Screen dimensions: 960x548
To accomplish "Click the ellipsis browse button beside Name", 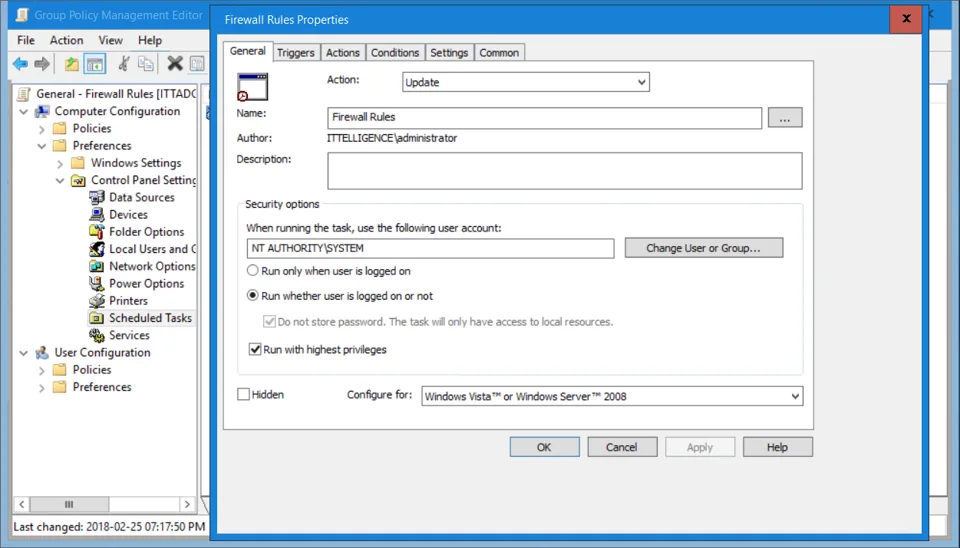I will click(x=785, y=118).
